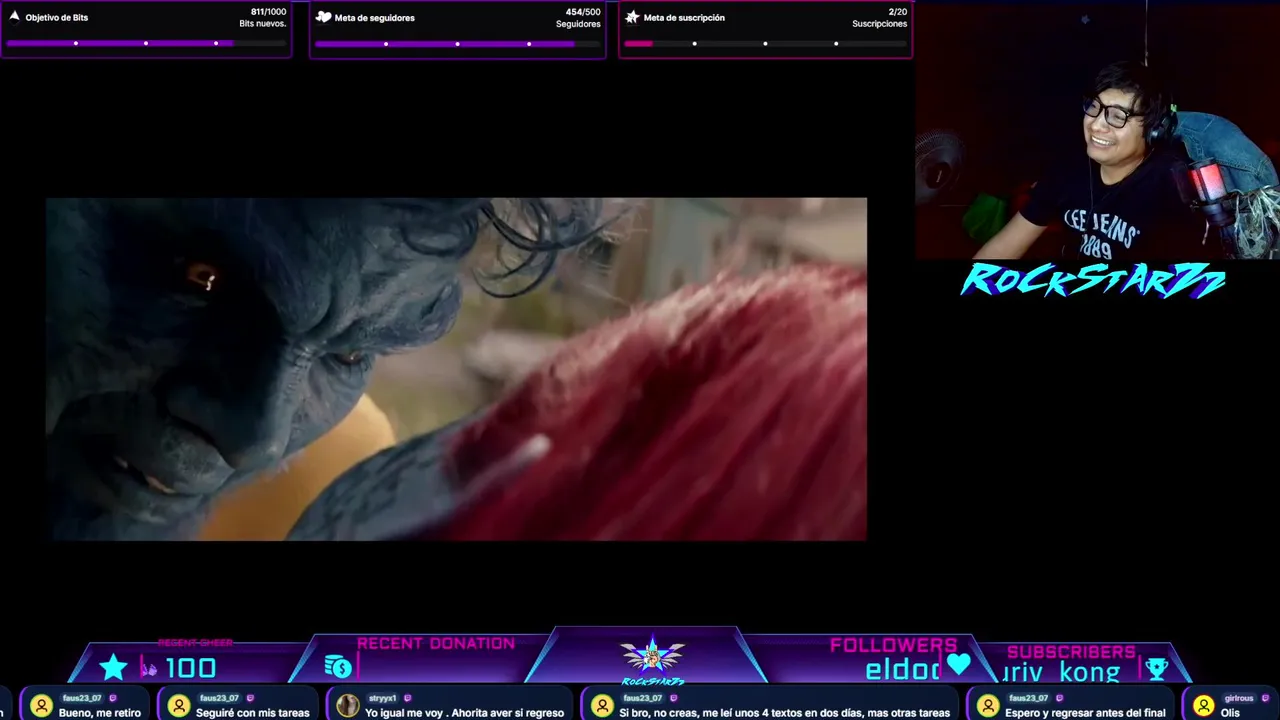Click the purple Objetivo de Bits progress bar
The image size is (1280, 720).
(146, 43)
